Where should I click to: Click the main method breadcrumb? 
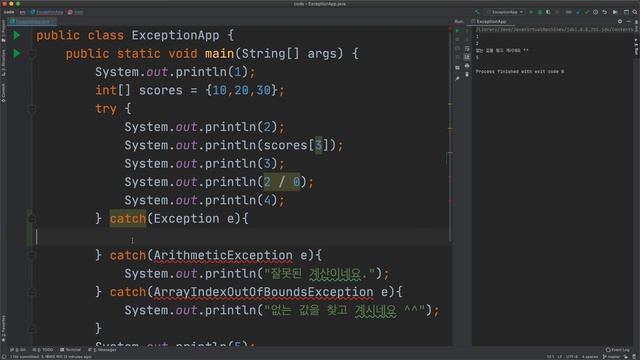(76, 12)
